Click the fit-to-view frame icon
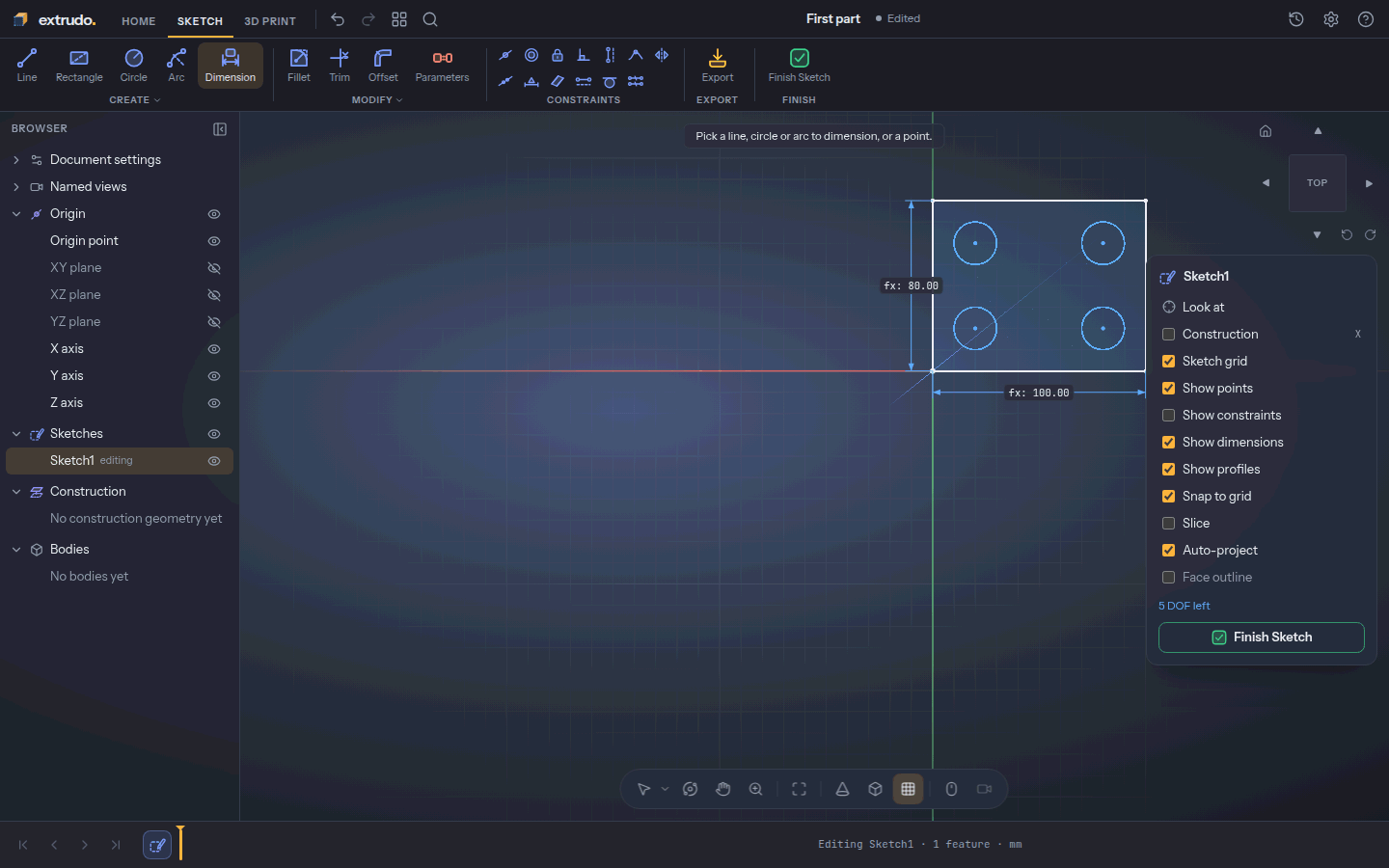Viewport: 1389px width, 868px height. coord(800,789)
